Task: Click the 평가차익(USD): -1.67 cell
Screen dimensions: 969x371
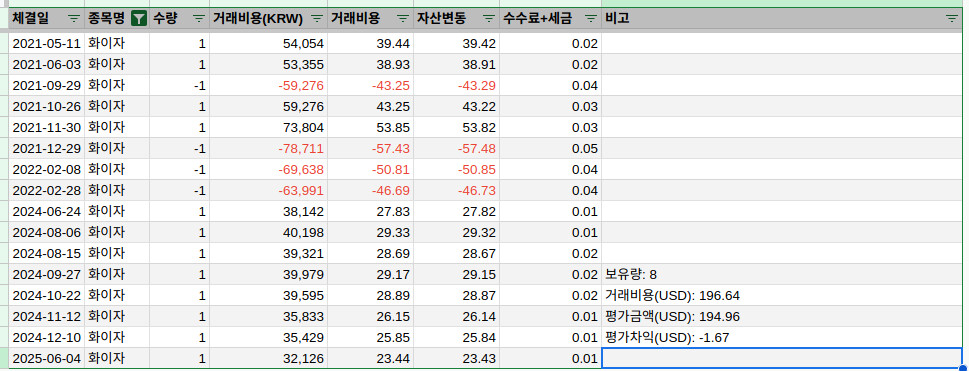Action: [x=782, y=337]
